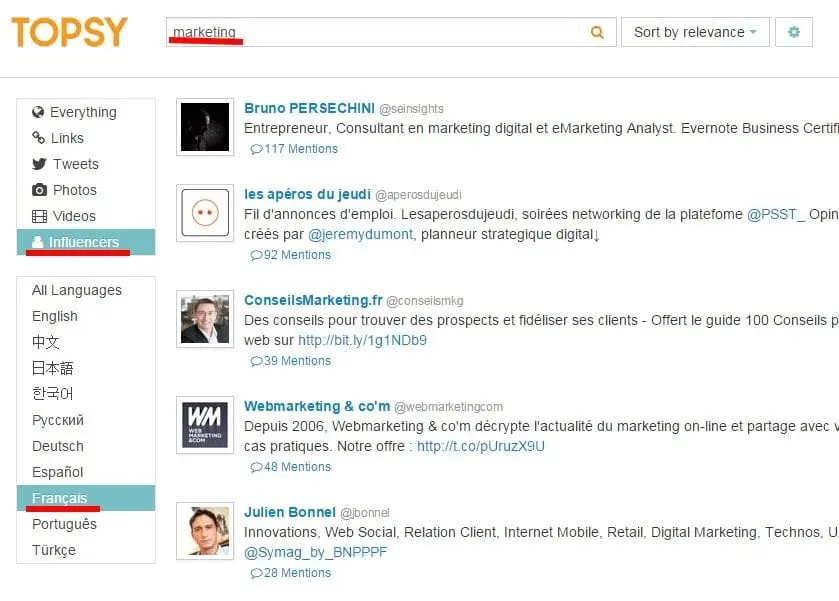
Task: Select the Photos filter
Action: coord(86,190)
